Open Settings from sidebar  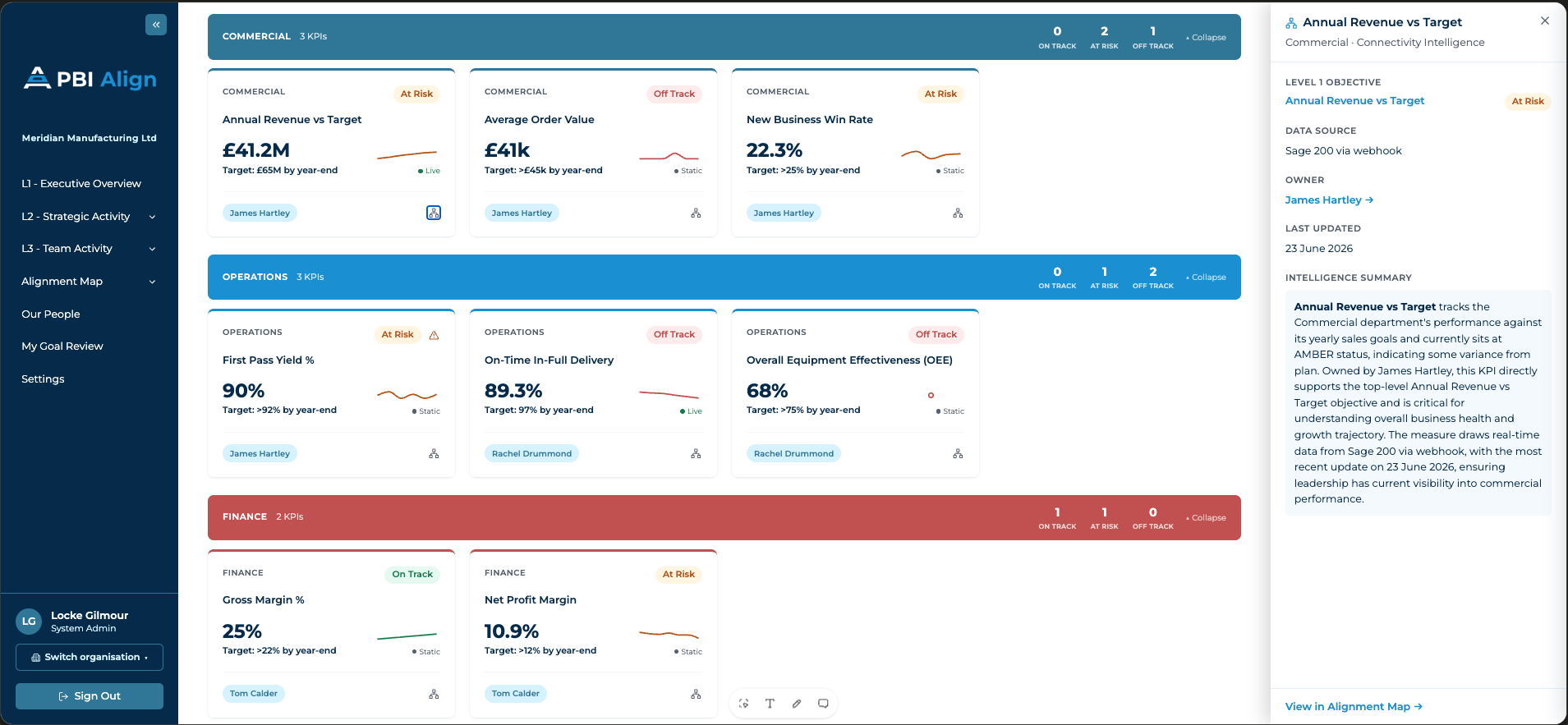point(43,379)
